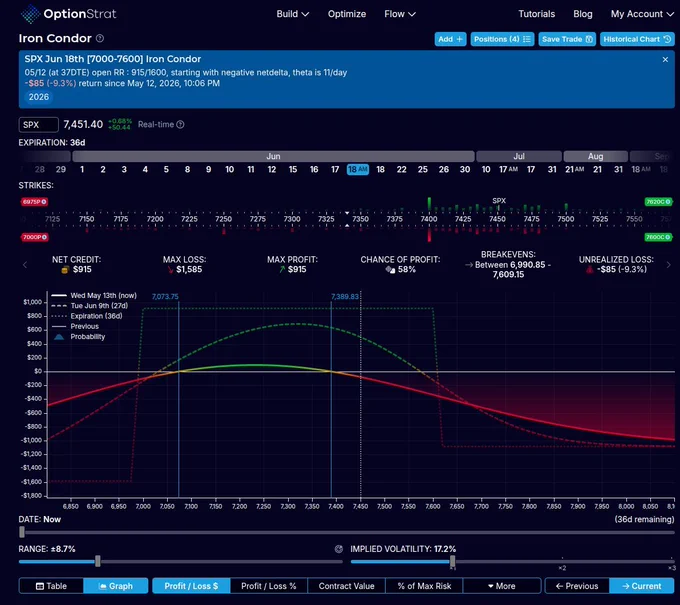Expand the My Account menu
Image resolution: width=680 pixels, height=605 pixels.
coord(642,14)
